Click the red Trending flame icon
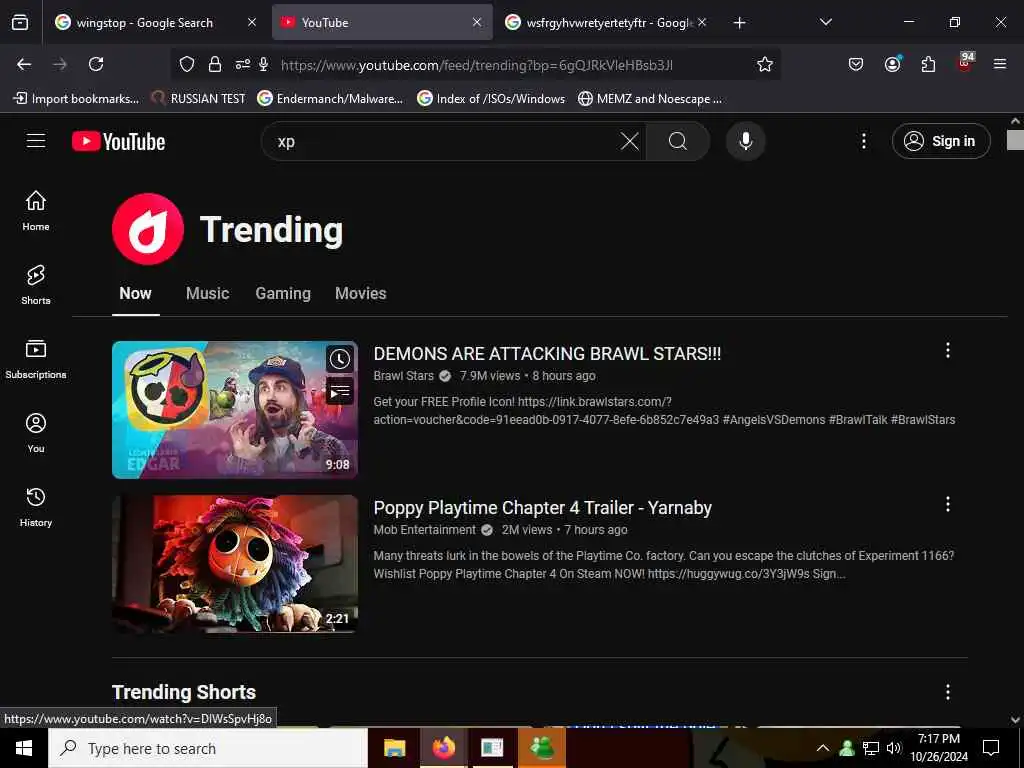The height and width of the screenshot is (768, 1024). pyautogui.click(x=148, y=229)
